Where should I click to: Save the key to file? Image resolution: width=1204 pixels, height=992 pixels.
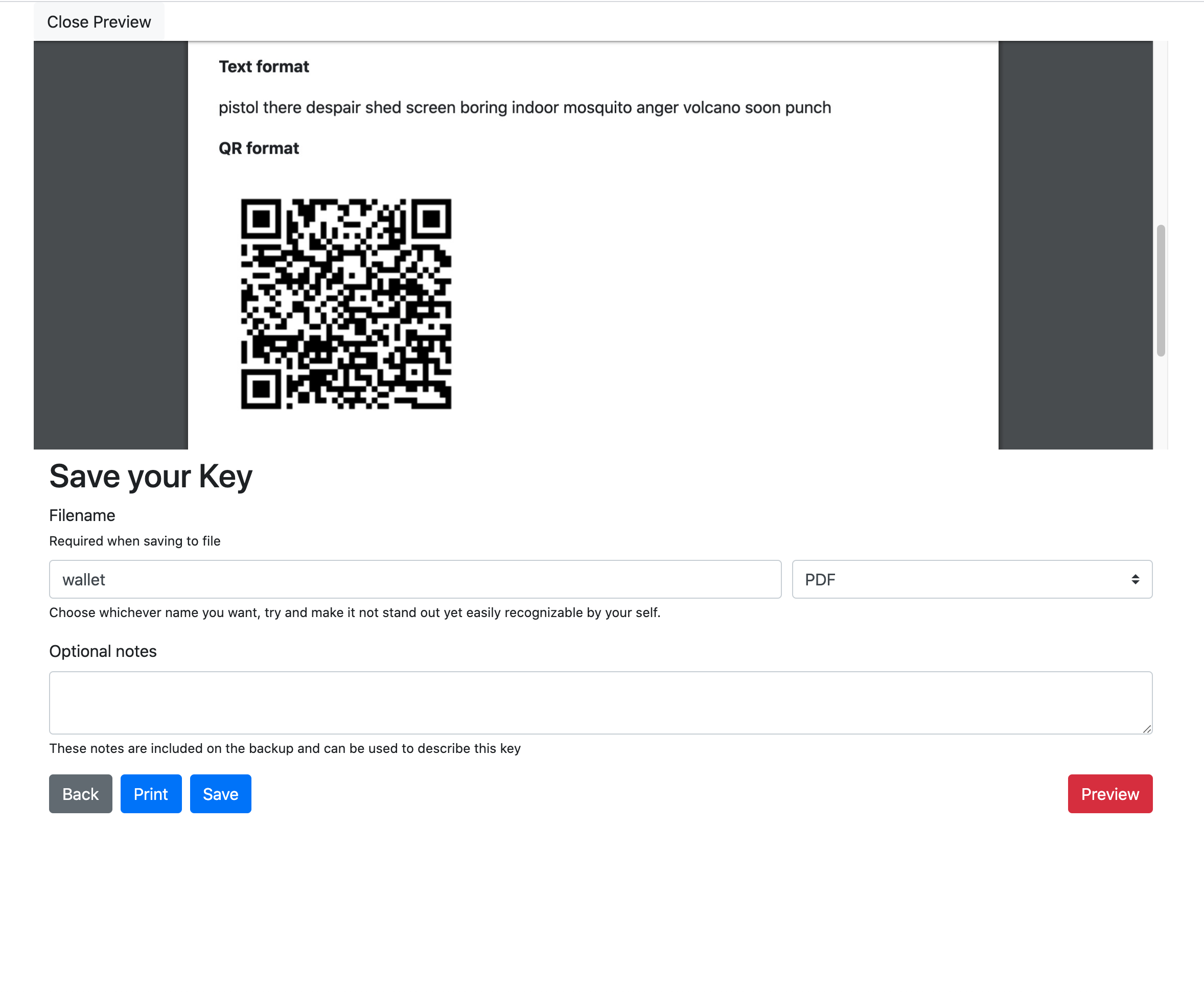tap(221, 794)
